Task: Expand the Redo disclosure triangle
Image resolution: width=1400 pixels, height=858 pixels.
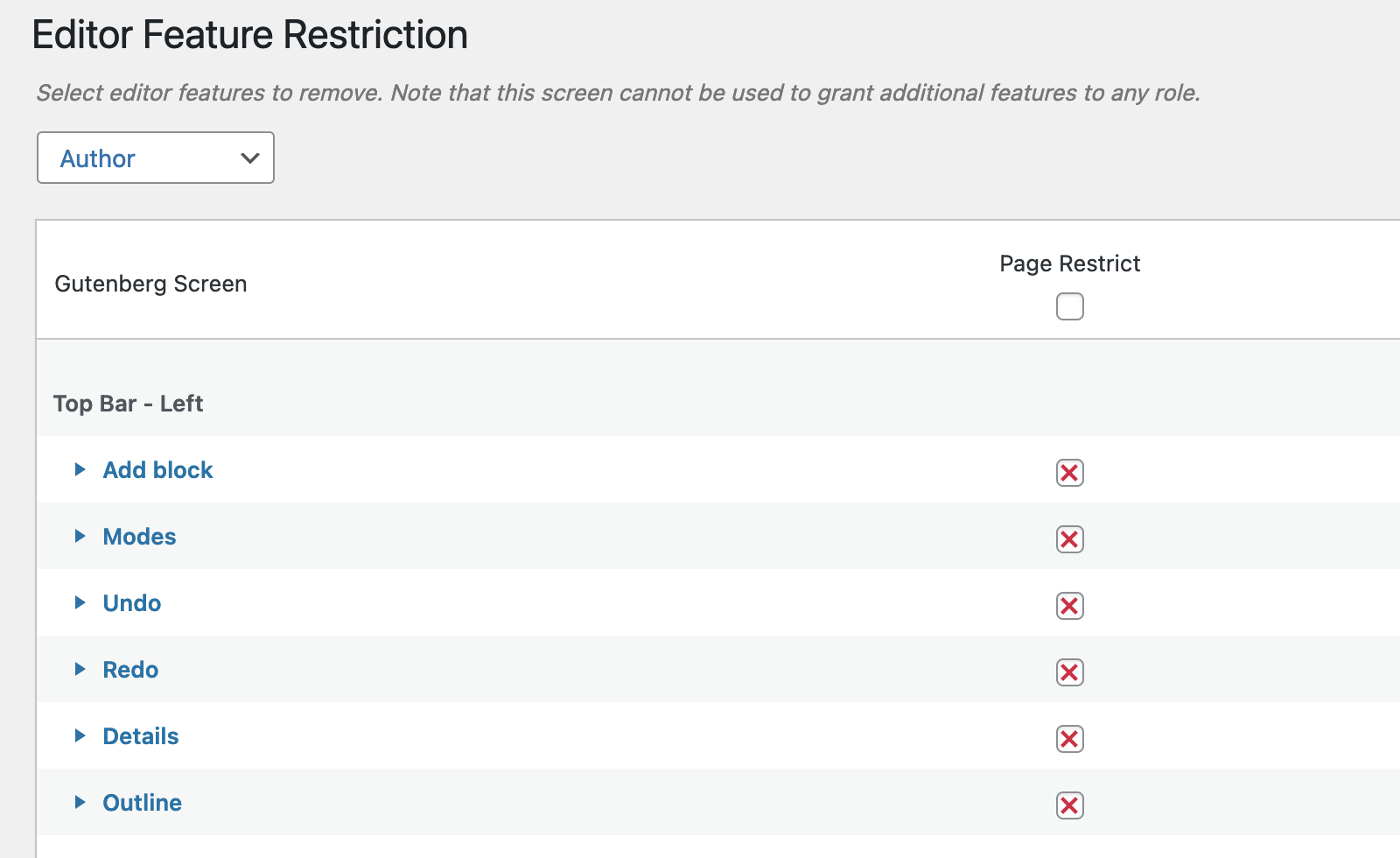Action: (80, 669)
